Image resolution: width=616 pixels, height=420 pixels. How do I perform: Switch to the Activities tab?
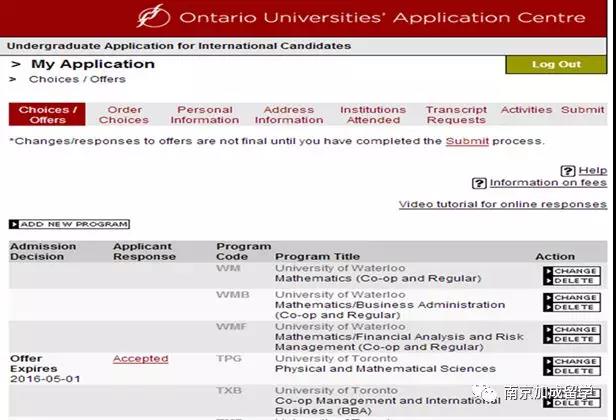click(x=526, y=110)
